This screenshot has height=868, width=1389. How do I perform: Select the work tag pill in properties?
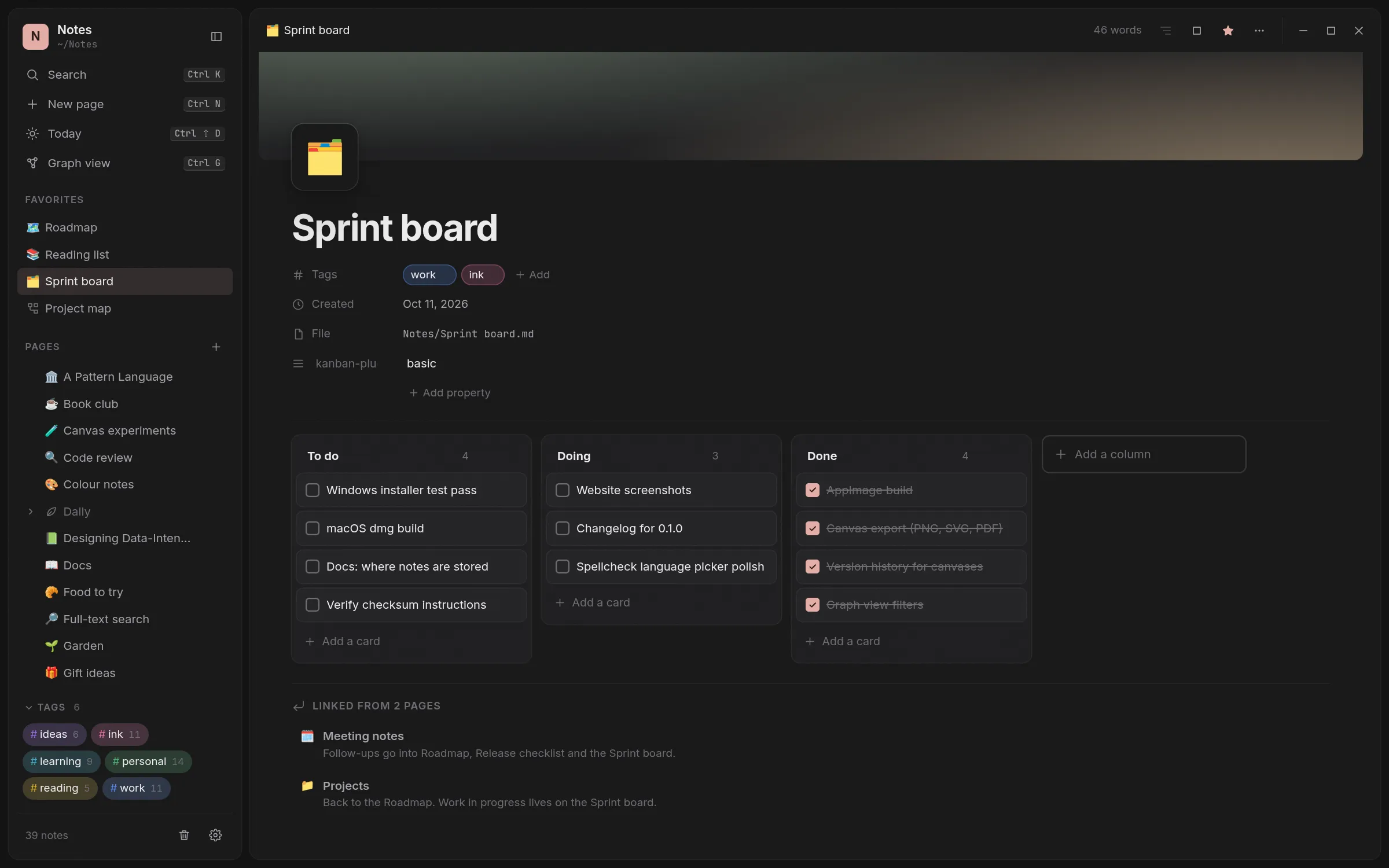click(x=429, y=275)
